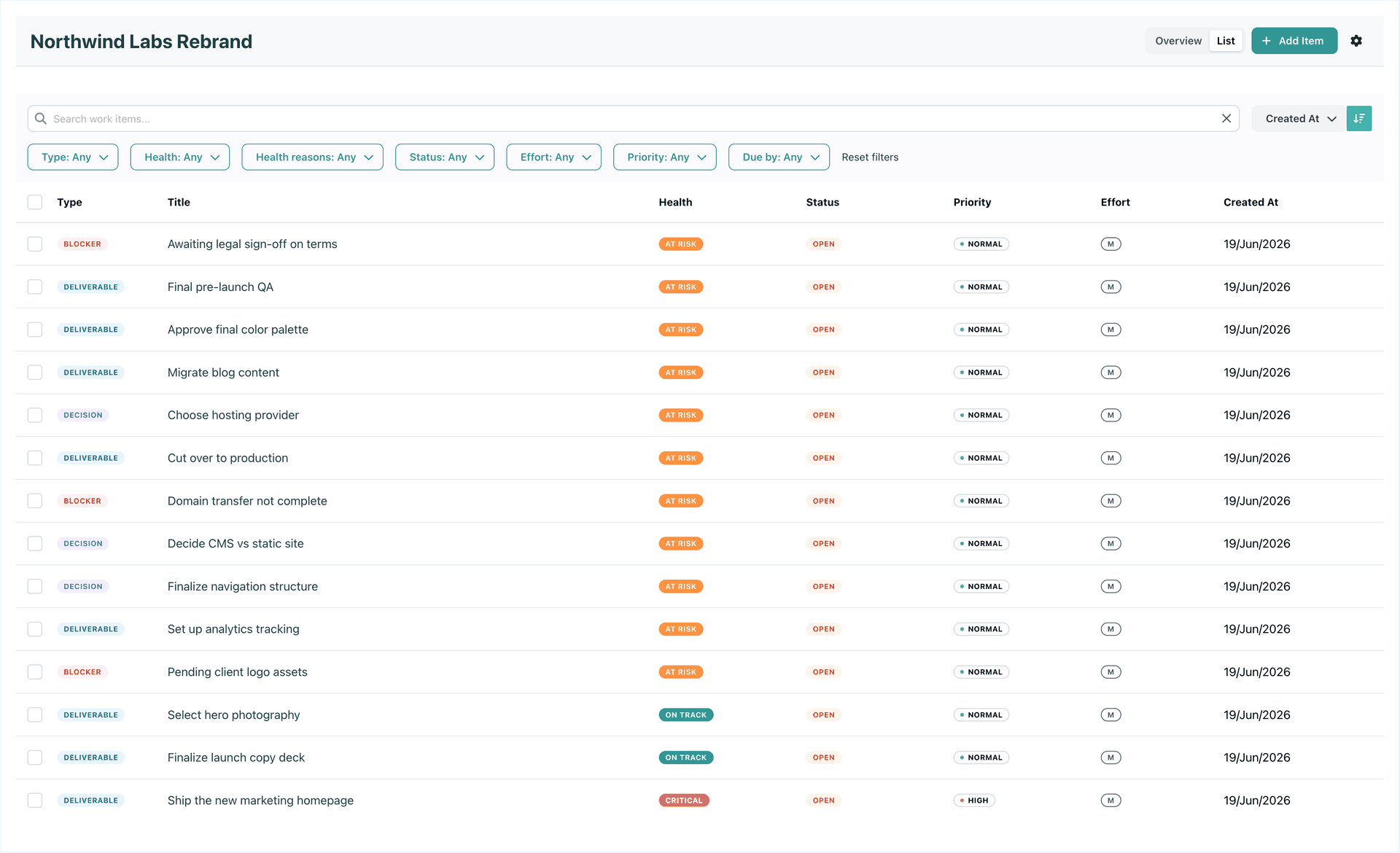Focus the Search work items field
The width and height of the screenshot is (1400, 853).
[633, 118]
